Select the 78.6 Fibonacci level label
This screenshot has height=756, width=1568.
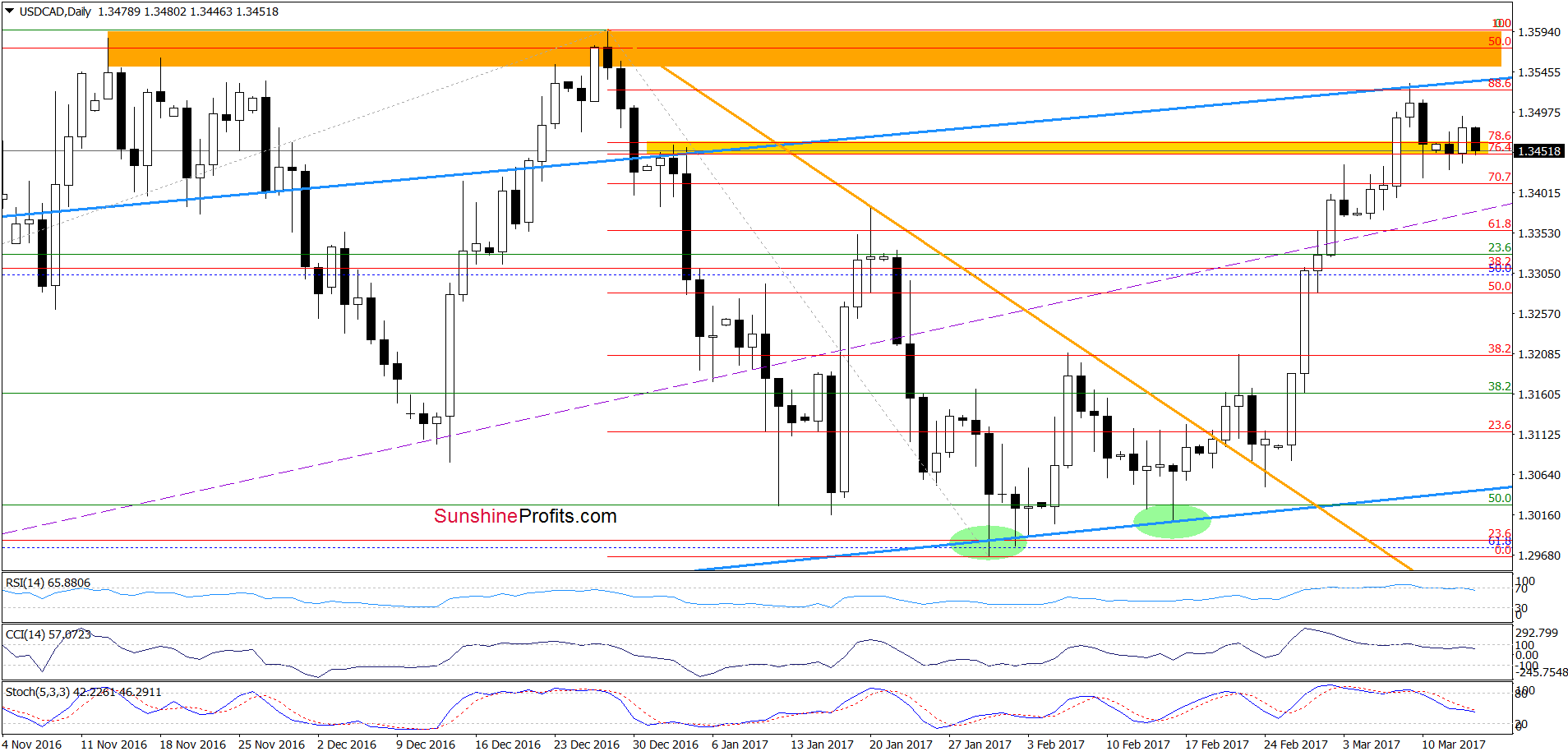(1500, 136)
